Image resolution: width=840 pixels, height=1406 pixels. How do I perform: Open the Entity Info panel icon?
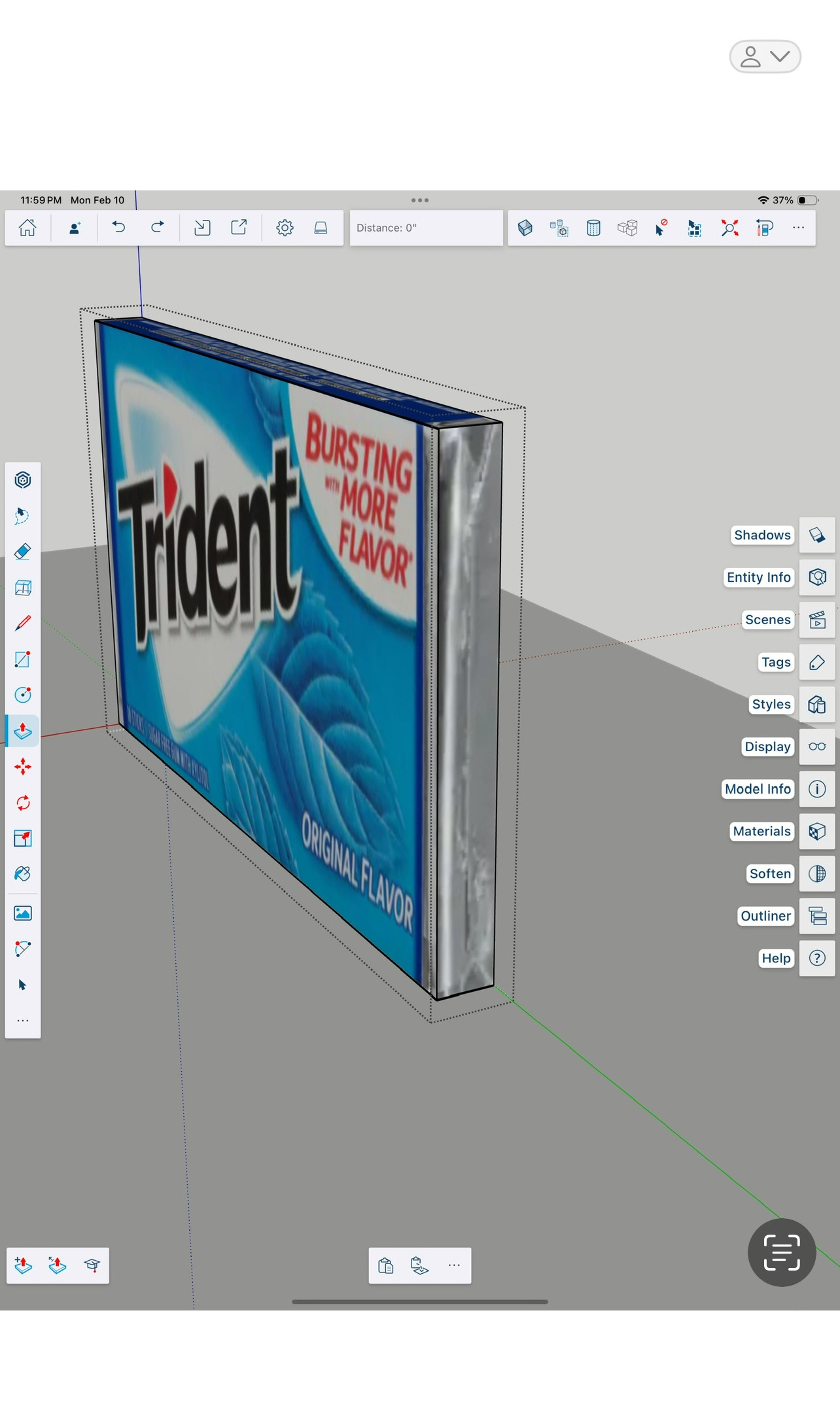pos(817,577)
